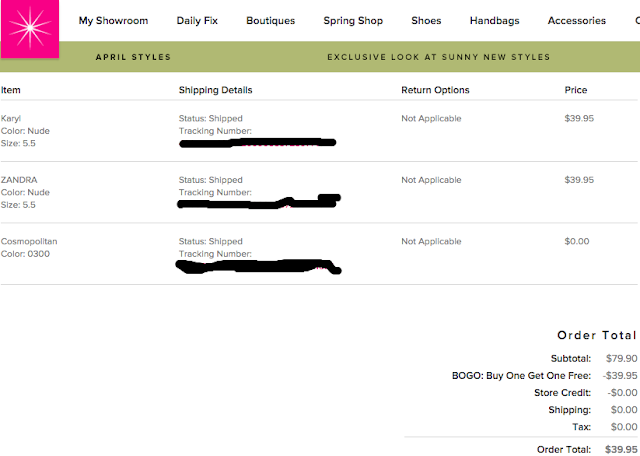Open the Exclusive Look at Sunny New Styles banner
Viewport: 640px width, 456px height.
(x=438, y=57)
